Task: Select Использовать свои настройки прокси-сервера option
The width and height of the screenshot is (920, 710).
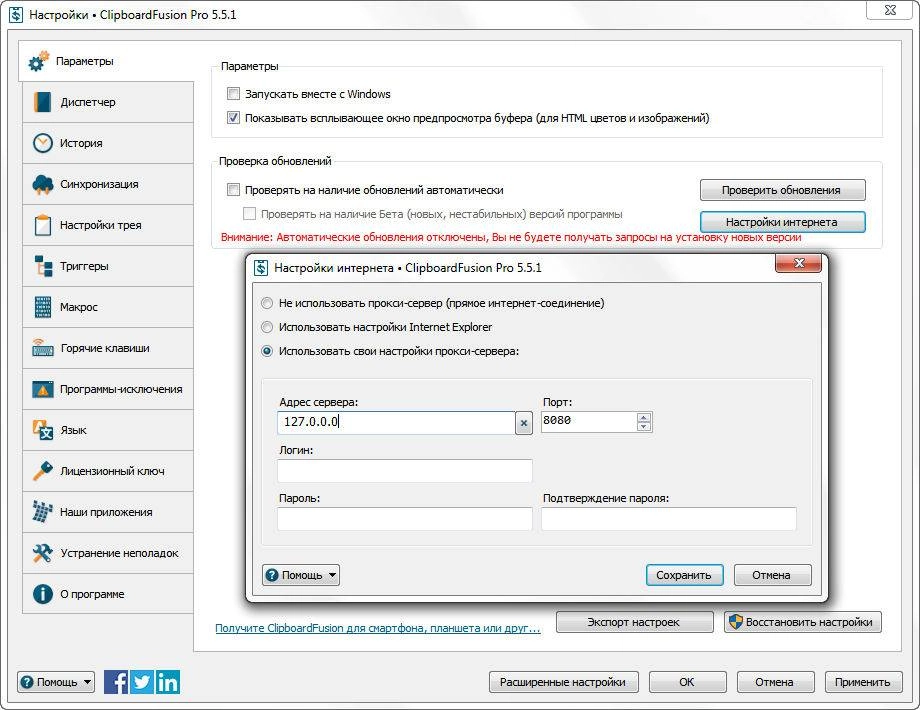Action: point(267,351)
